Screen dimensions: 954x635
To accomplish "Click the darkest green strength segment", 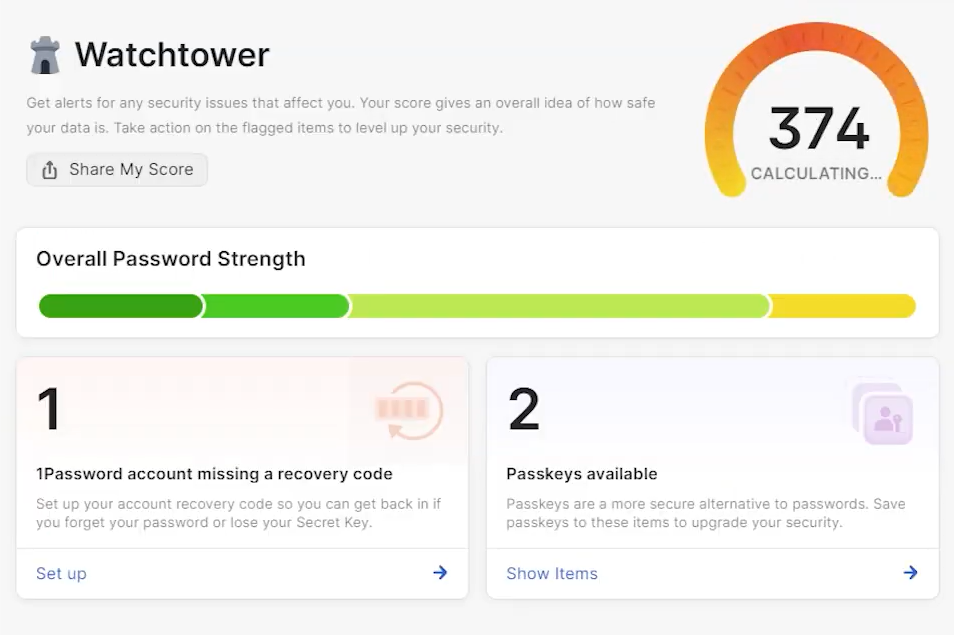I will pos(120,305).
